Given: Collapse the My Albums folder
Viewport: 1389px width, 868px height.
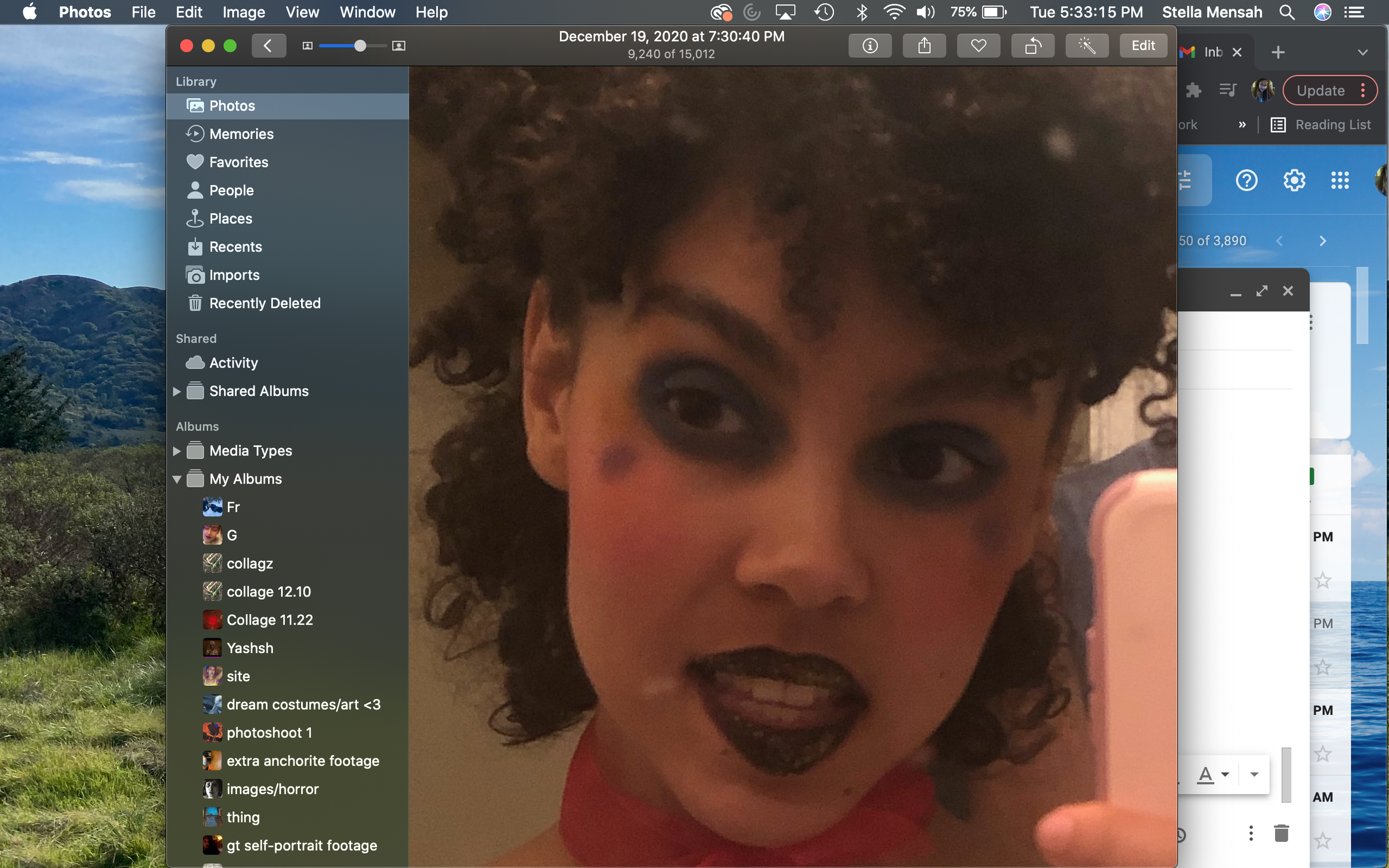Looking at the screenshot, I should [x=177, y=479].
